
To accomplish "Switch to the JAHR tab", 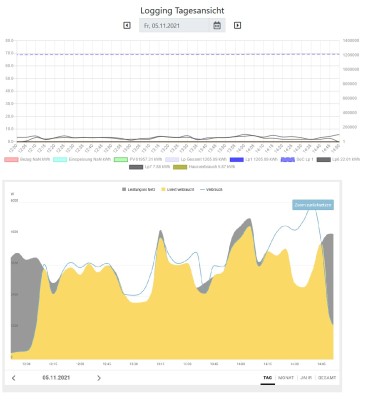I will (x=306, y=378).
